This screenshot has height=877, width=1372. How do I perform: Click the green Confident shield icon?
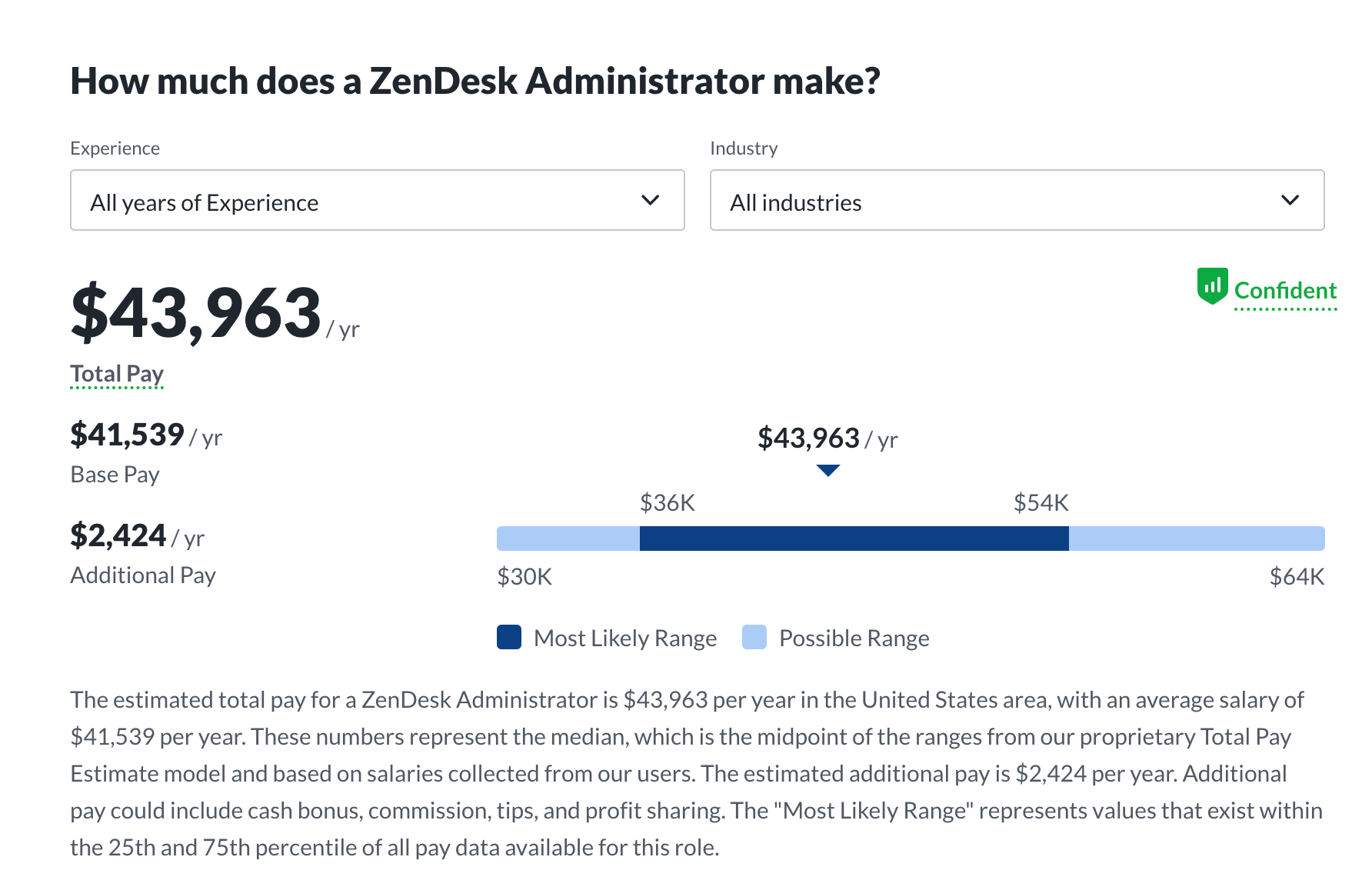click(x=1212, y=286)
